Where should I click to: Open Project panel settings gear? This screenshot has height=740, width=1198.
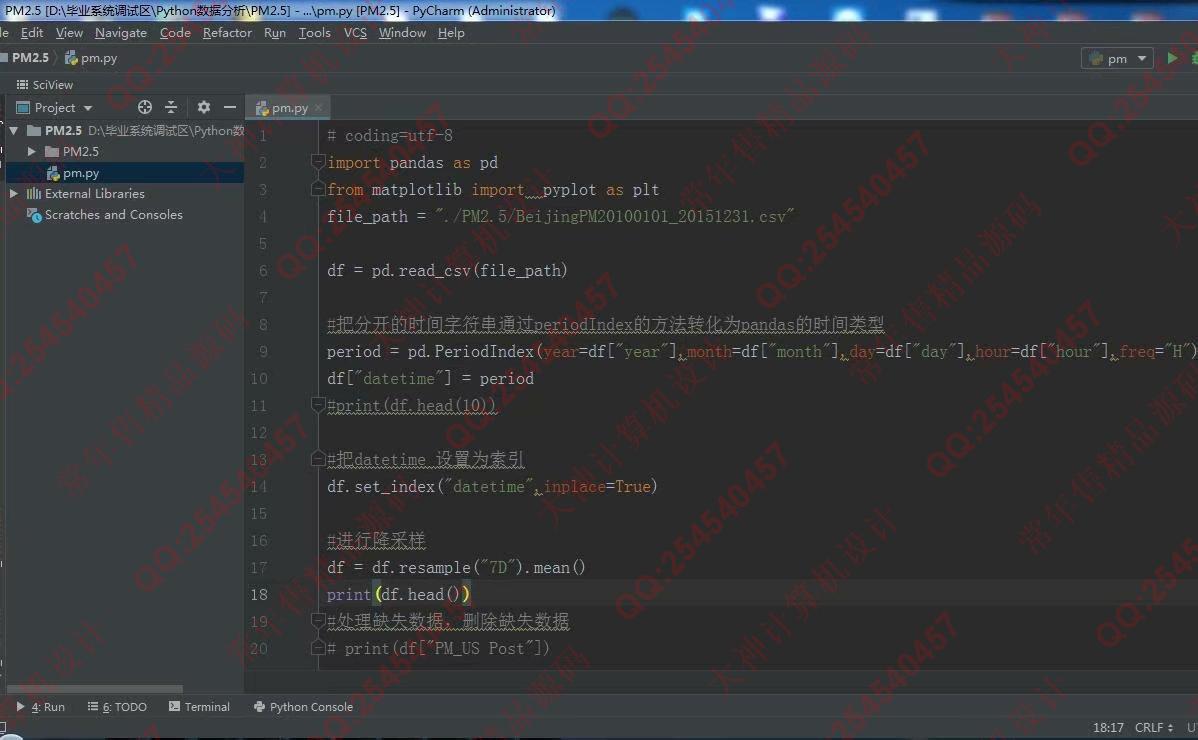[203, 107]
